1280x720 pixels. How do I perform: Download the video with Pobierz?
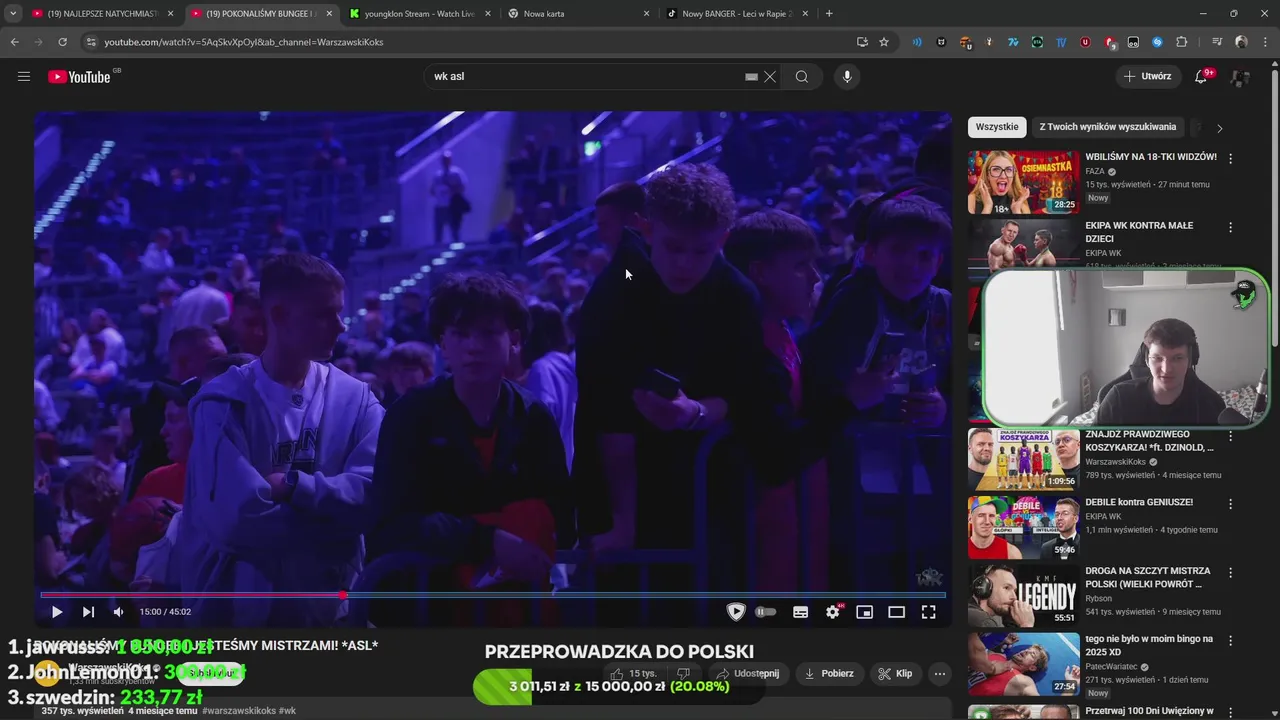click(x=830, y=674)
